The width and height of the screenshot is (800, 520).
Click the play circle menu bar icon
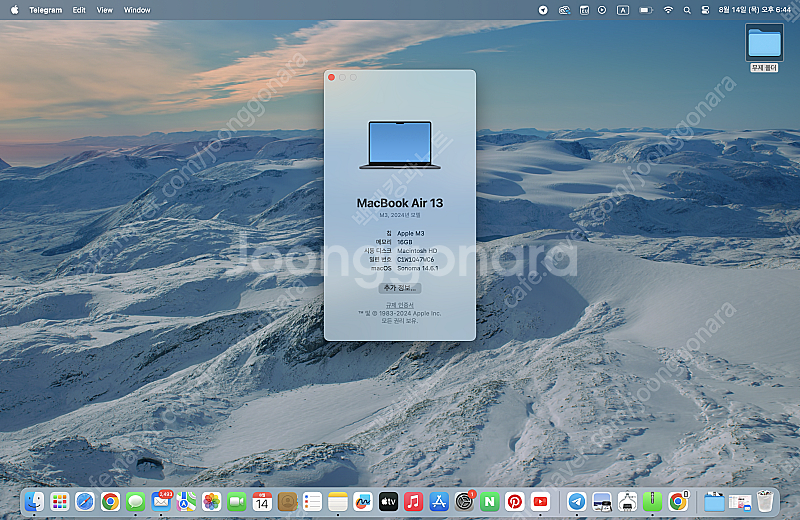(x=602, y=10)
